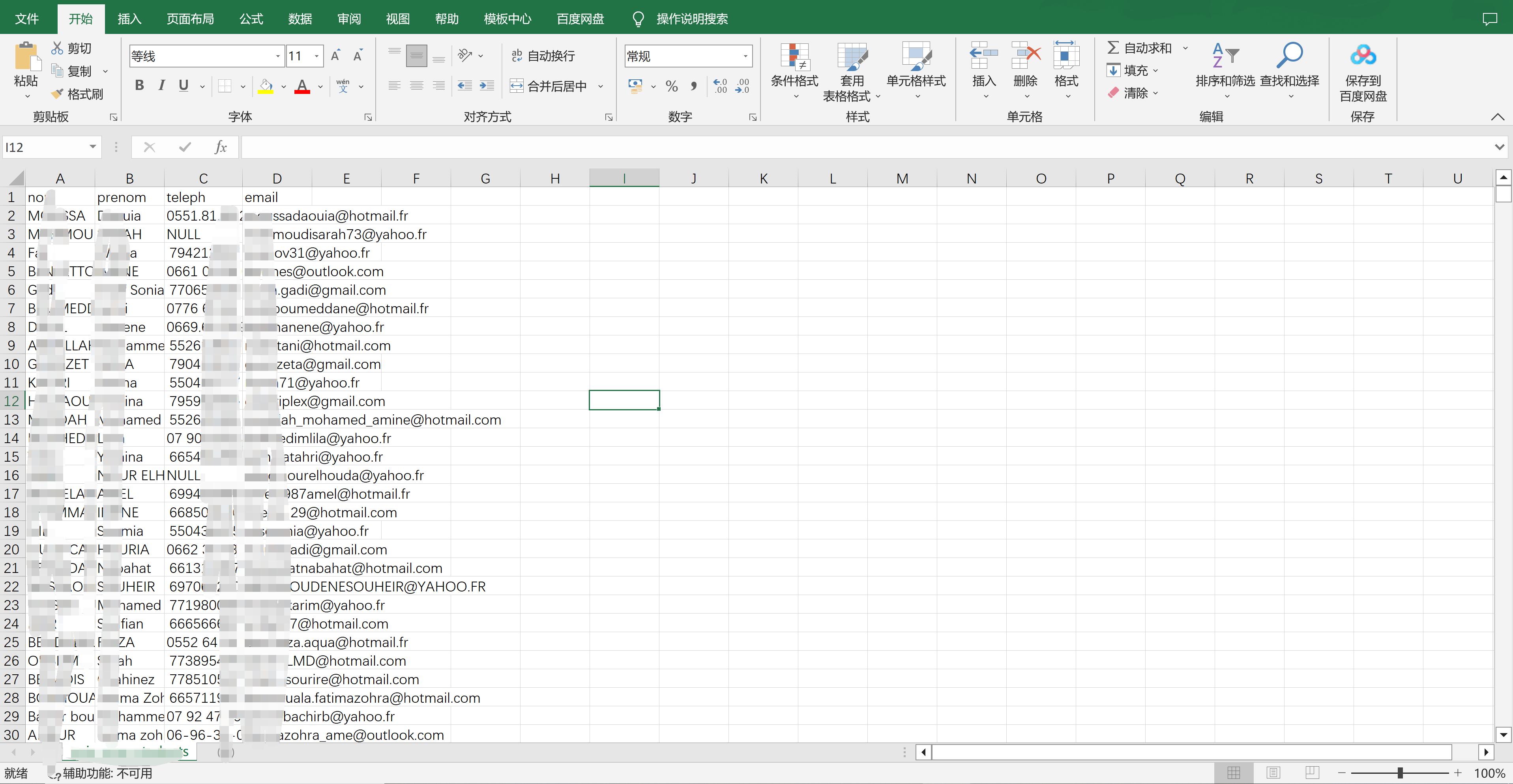Open font color options arrow

coord(321,86)
